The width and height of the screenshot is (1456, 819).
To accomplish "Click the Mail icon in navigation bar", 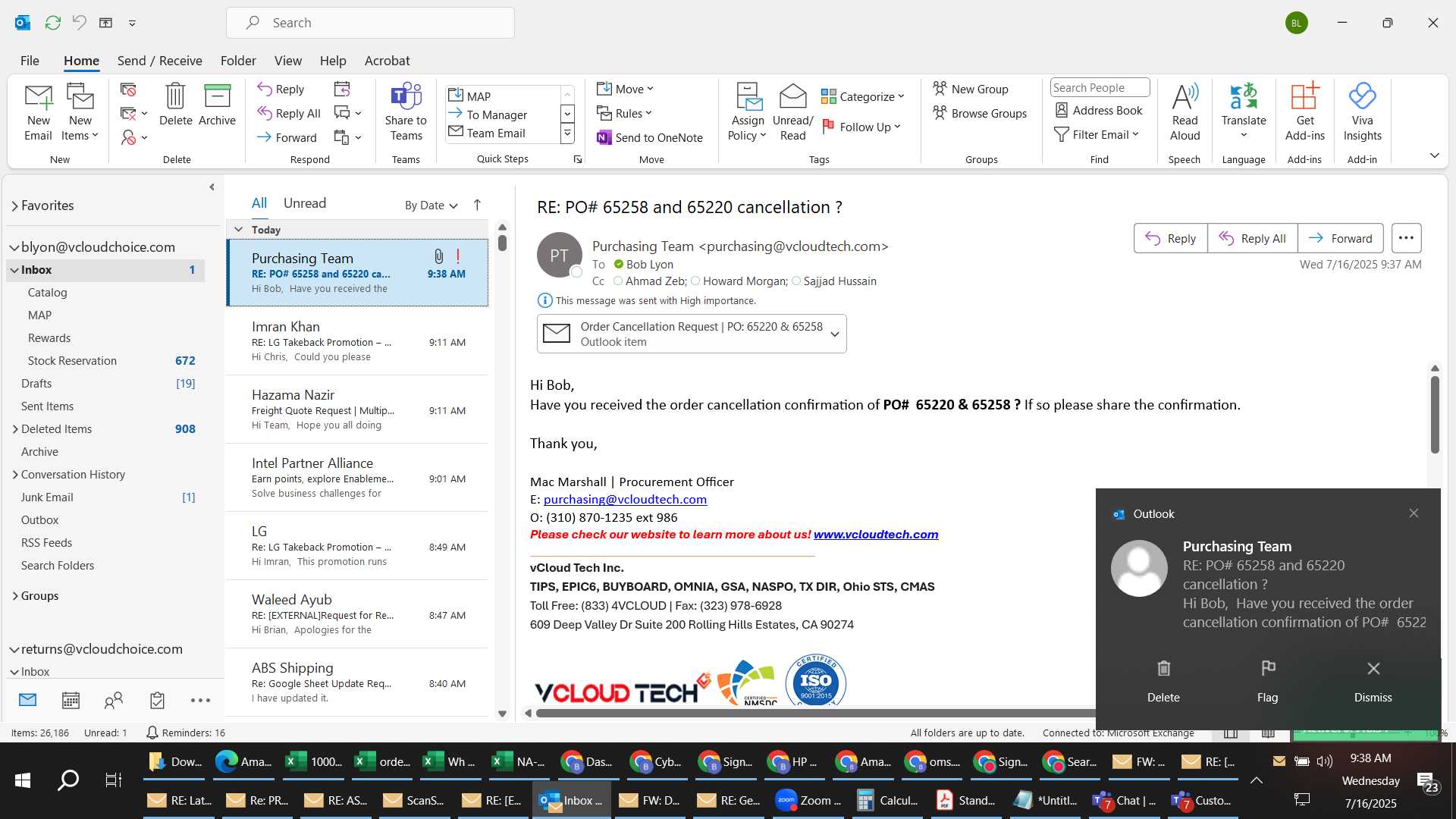I will 27,700.
